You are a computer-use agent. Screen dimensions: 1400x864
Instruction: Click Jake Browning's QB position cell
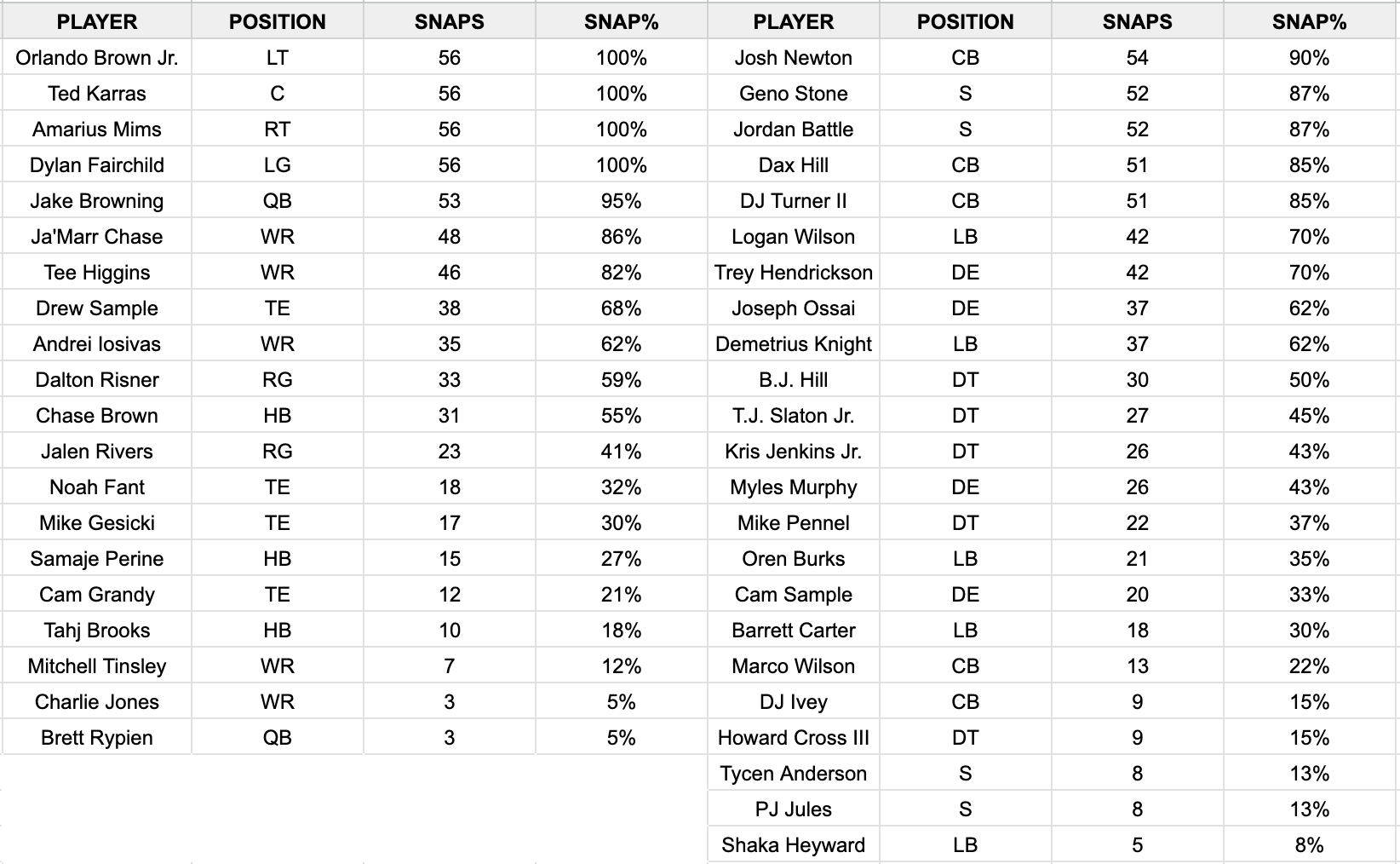[278, 201]
